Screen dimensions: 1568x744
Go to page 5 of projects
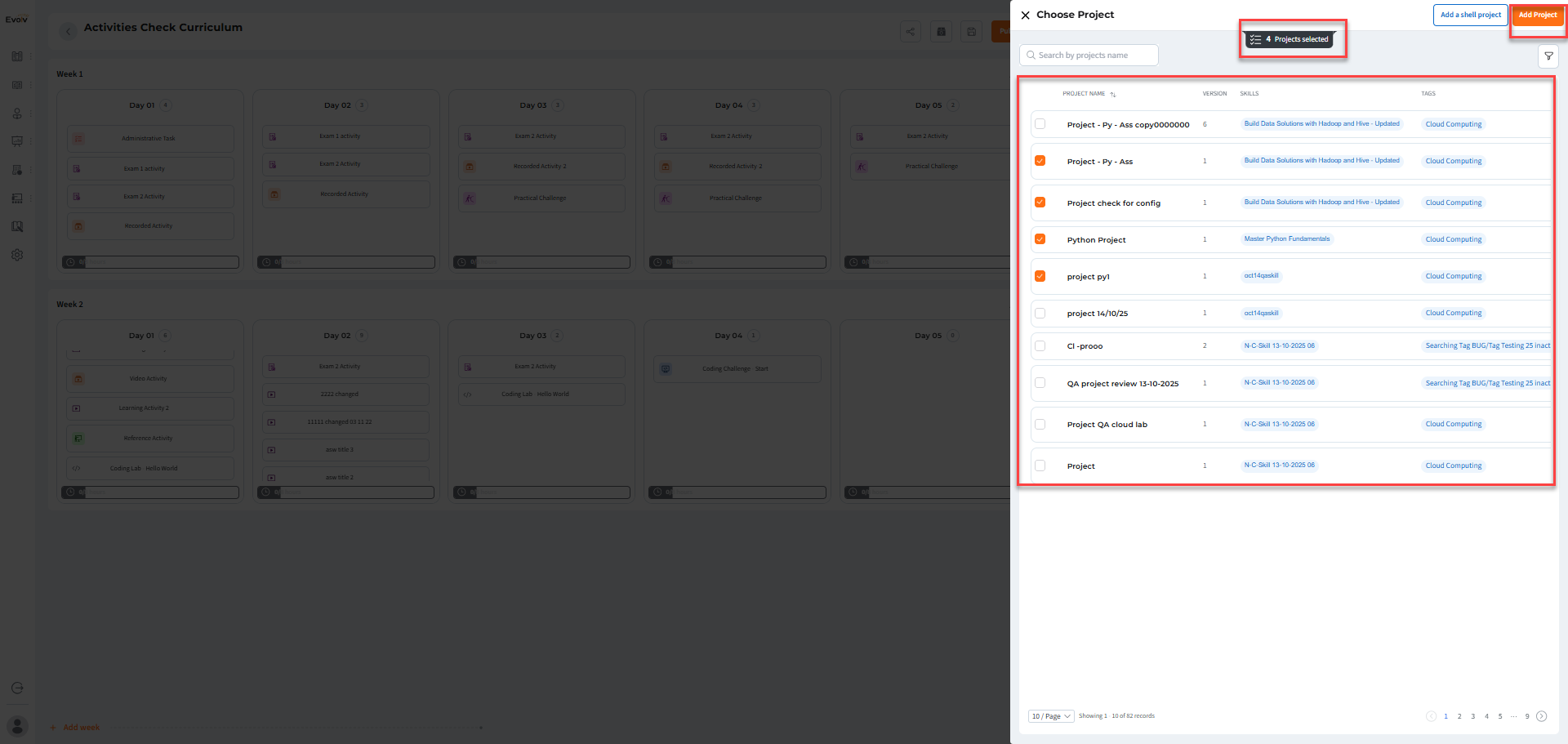pyautogui.click(x=1500, y=716)
